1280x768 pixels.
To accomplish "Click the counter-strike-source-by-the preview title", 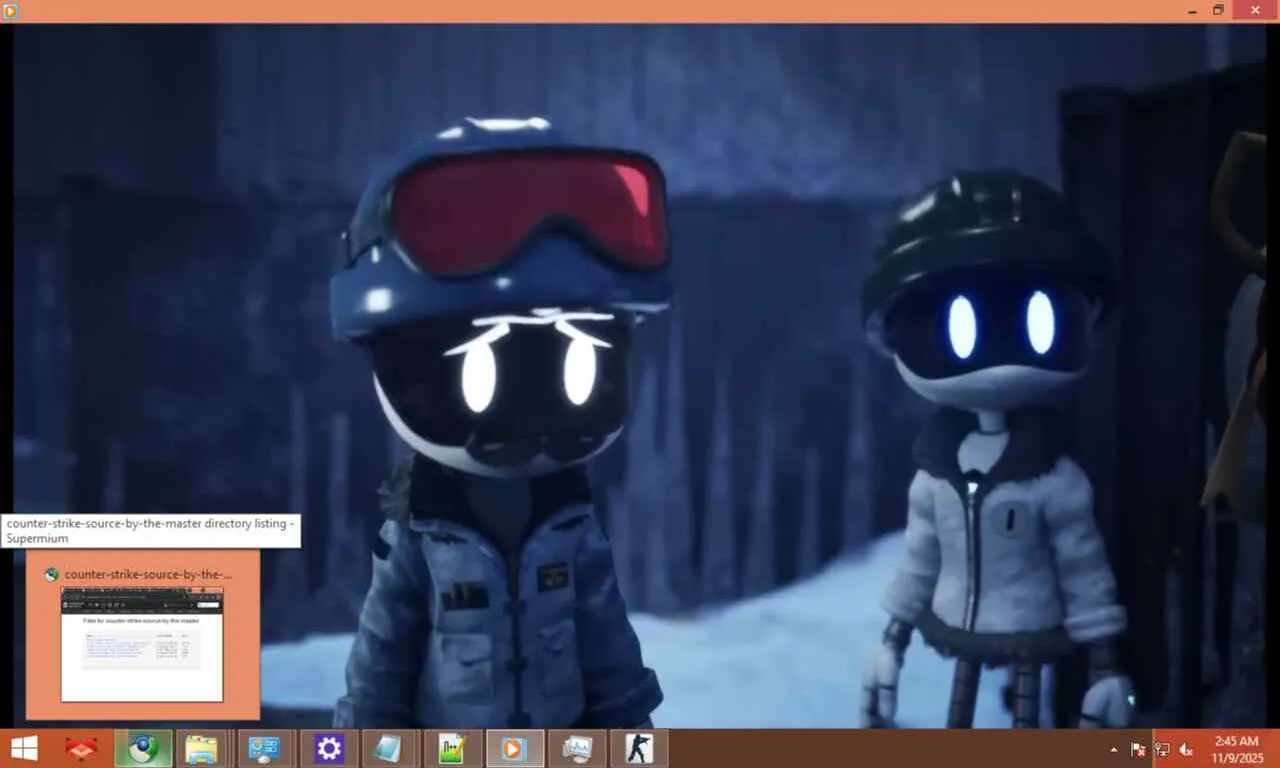I will [148, 574].
